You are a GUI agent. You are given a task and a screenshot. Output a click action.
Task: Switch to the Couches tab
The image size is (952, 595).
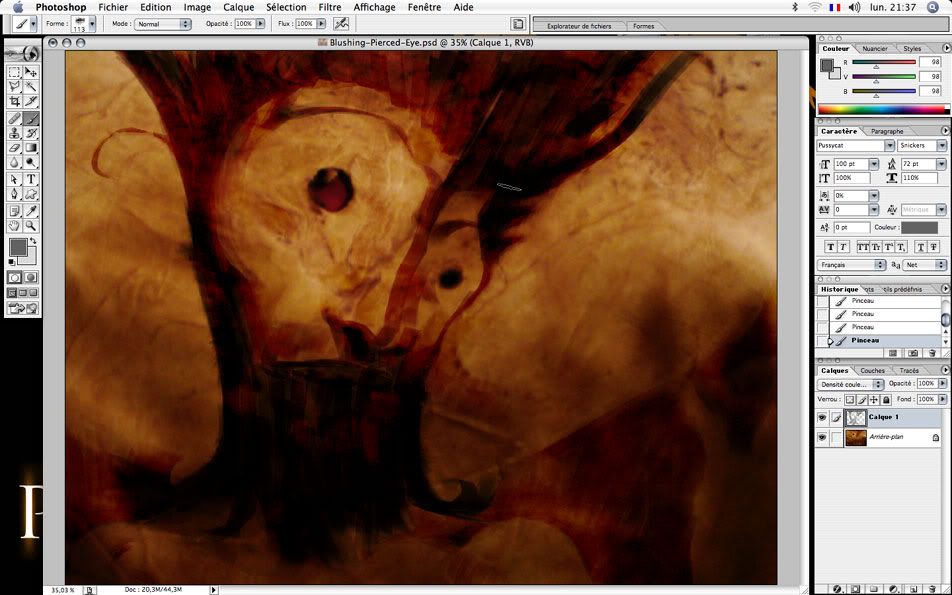(872, 370)
